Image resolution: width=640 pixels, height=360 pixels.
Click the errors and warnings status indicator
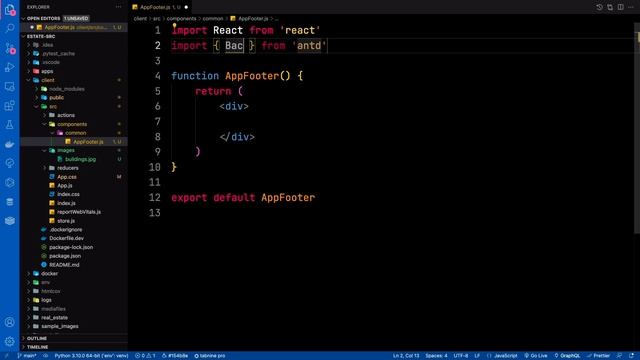[145, 356]
